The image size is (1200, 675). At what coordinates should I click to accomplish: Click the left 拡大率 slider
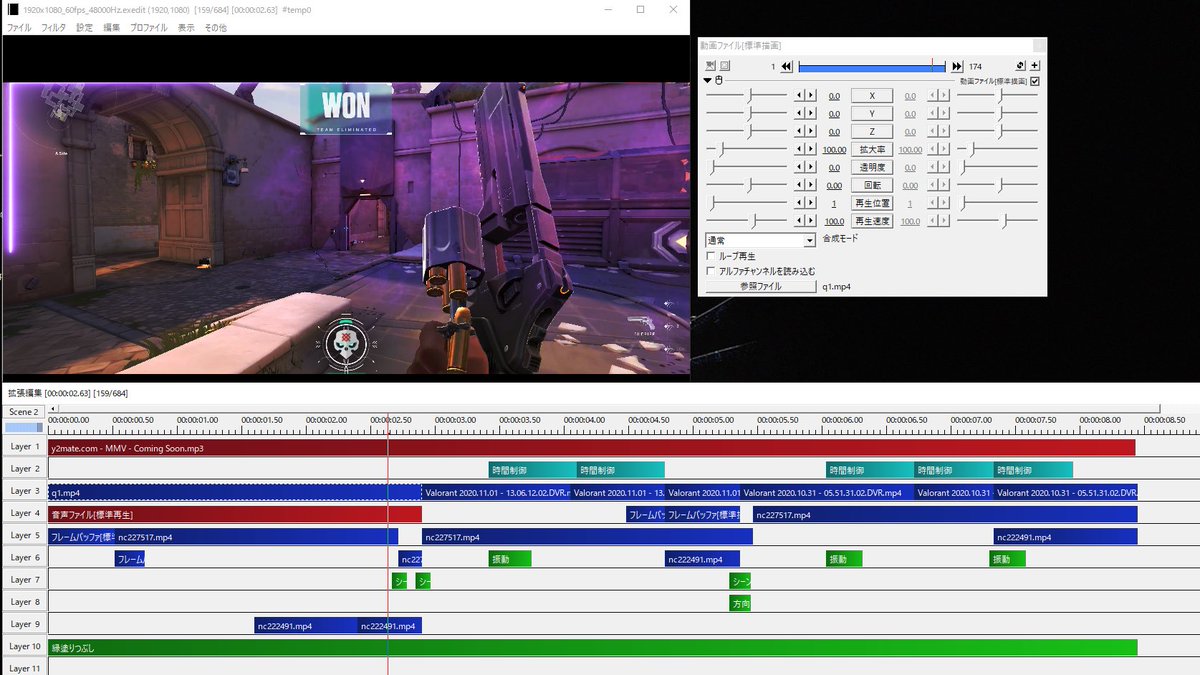(x=745, y=150)
